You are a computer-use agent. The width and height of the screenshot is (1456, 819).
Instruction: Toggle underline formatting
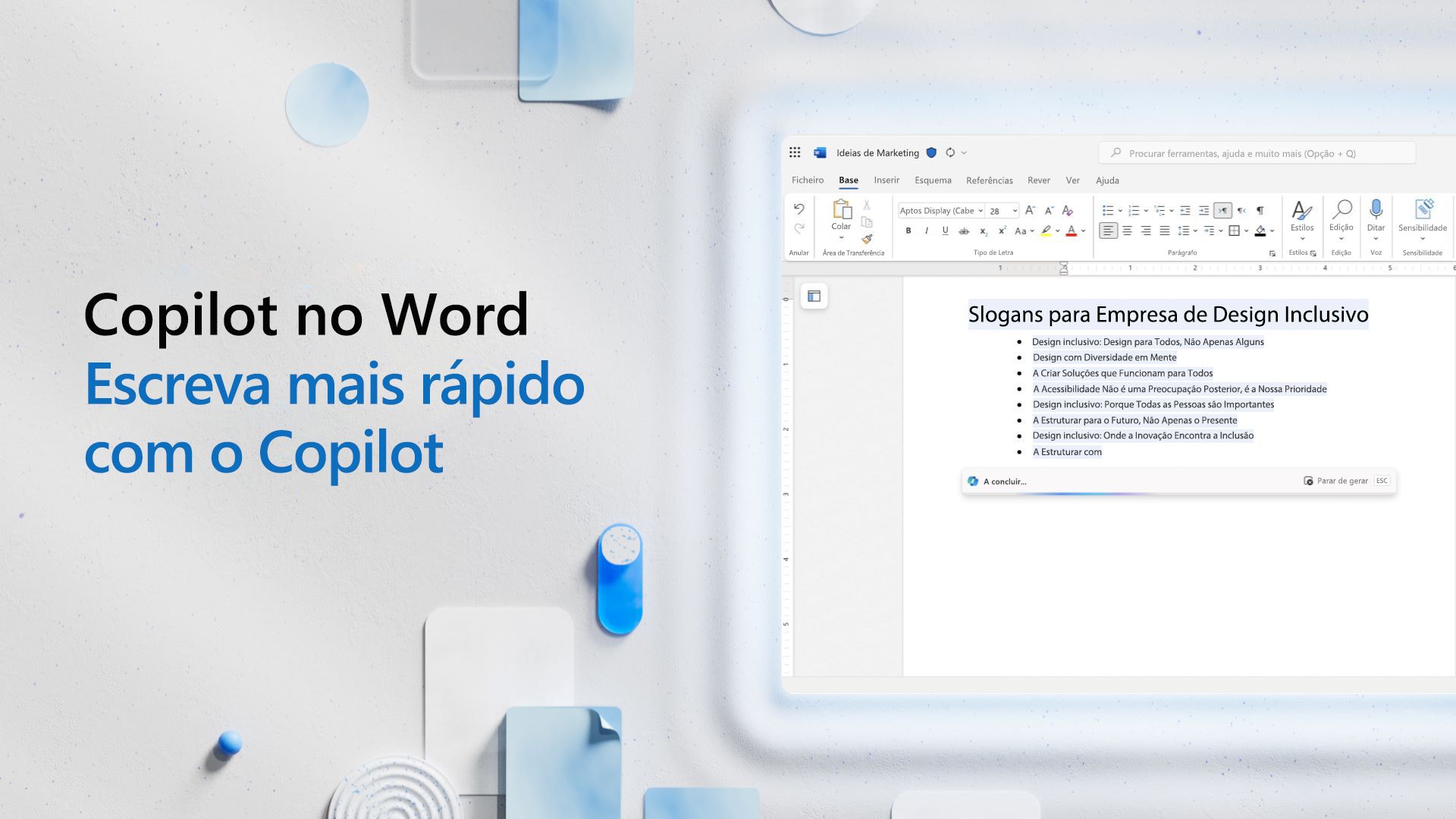click(945, 231)
